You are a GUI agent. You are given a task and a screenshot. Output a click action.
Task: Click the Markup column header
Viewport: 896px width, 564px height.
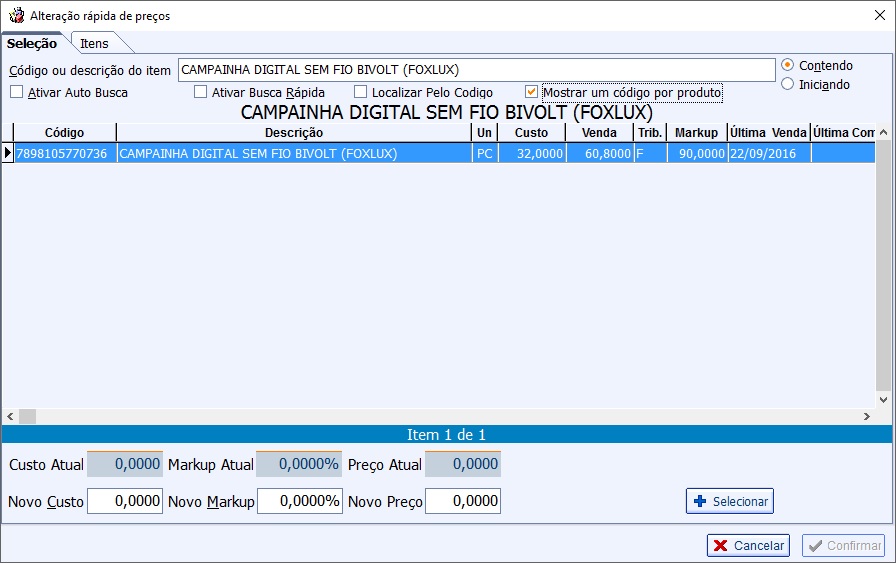(697, 133)
